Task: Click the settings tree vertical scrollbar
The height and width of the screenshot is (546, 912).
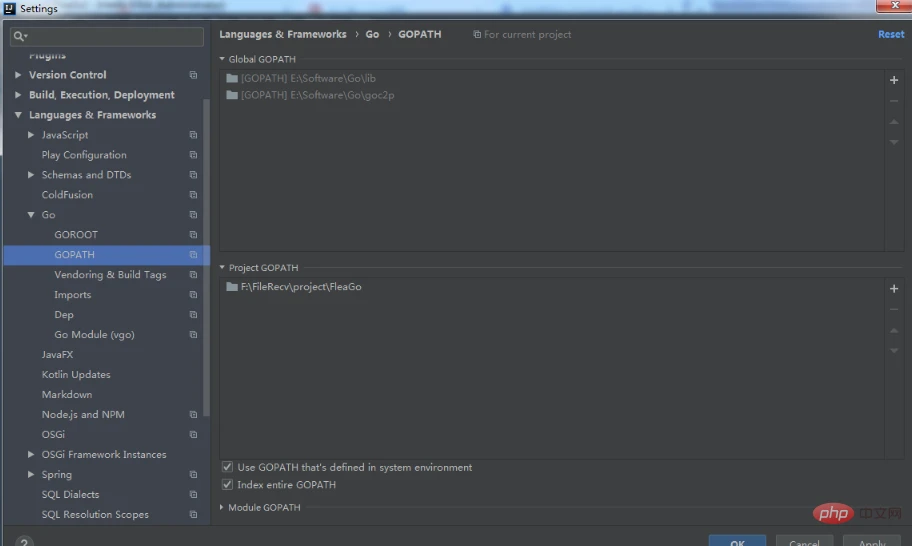Action: click(x=206, y=256)
